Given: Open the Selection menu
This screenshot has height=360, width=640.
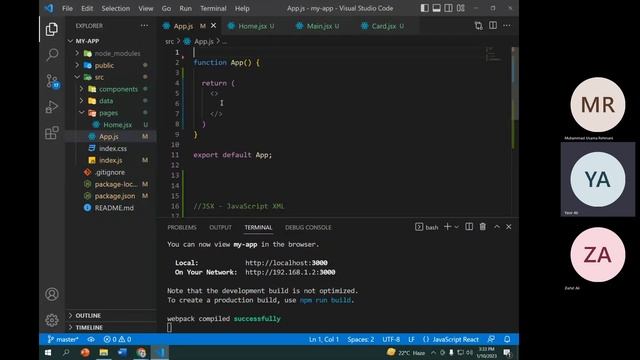Looking at the screenshot, I should 116,8.
